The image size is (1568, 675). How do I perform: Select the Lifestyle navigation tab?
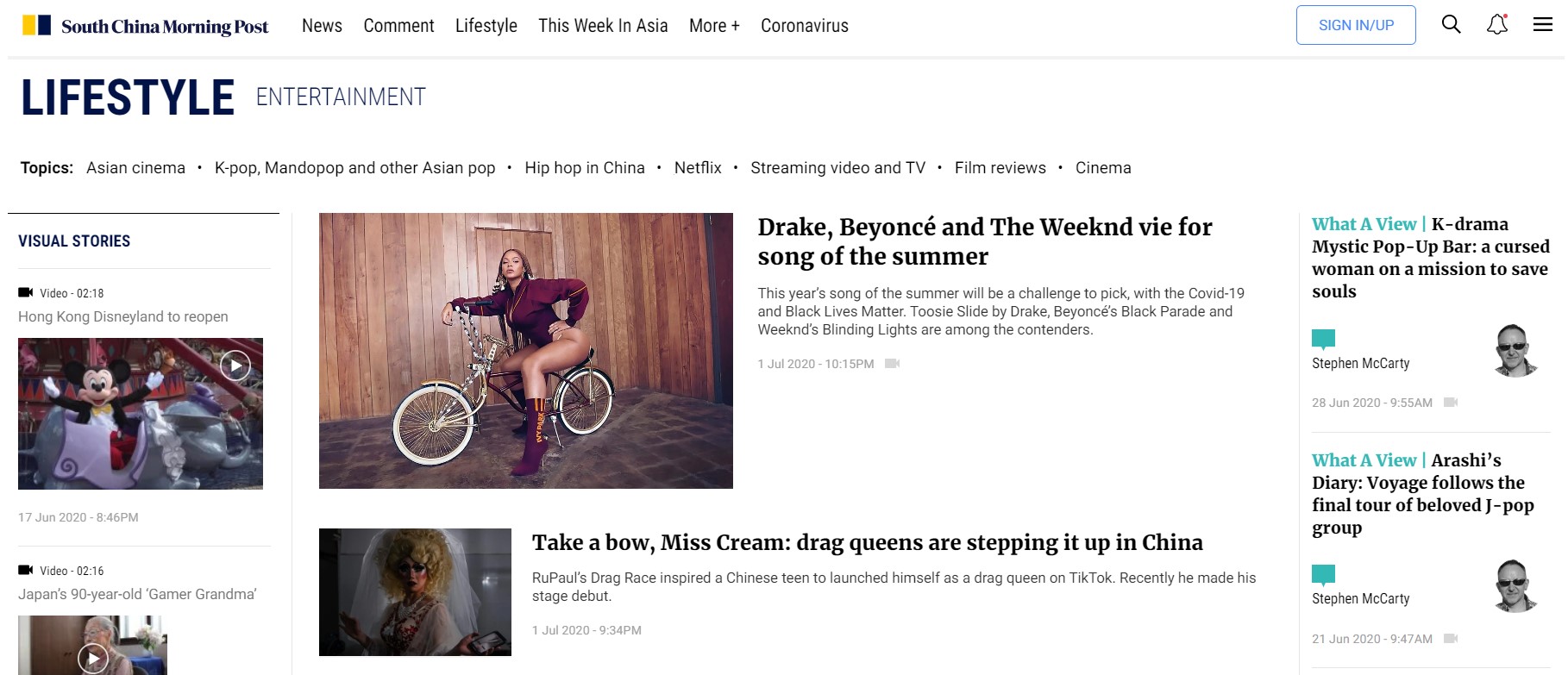coord(486,25)
